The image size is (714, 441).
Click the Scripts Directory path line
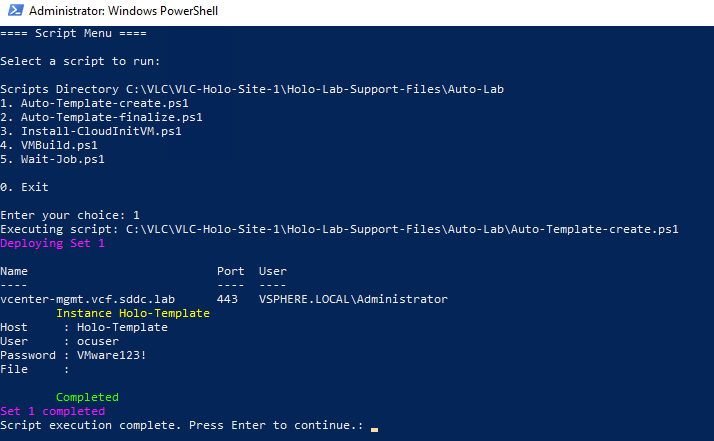pyautogui.click(x=252, y=89)
